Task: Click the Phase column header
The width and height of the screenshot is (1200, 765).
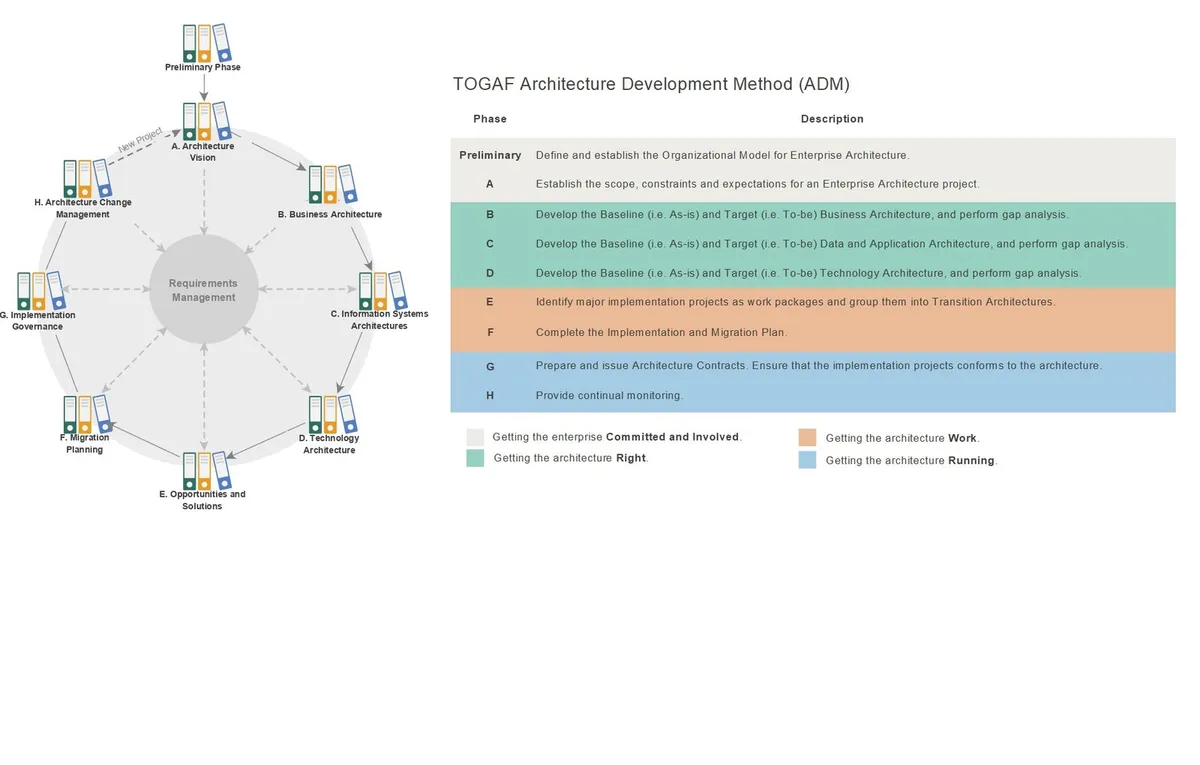Action: [x=490, y=119]
